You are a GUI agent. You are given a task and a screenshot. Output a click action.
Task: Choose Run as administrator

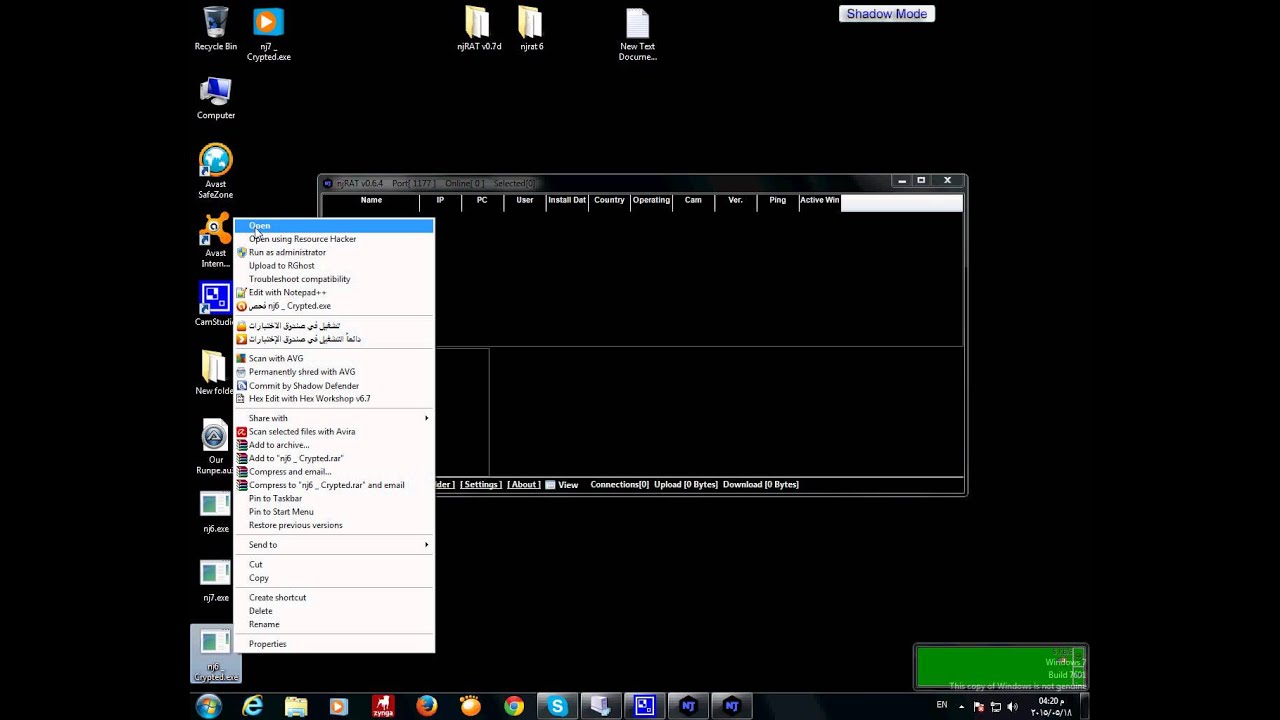pyautogui.click(x=334, y=252)
